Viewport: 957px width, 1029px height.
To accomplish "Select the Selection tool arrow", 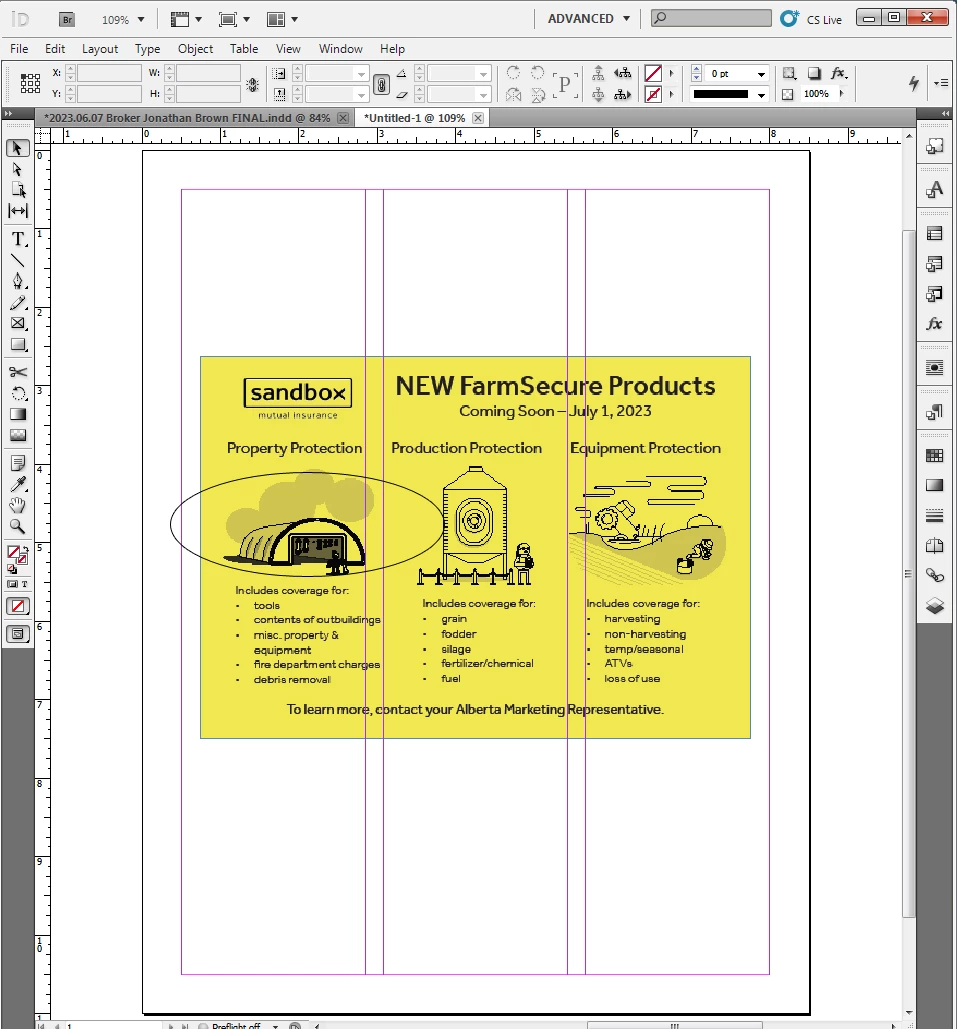I will pyautogui.click(x=18, y=148).
